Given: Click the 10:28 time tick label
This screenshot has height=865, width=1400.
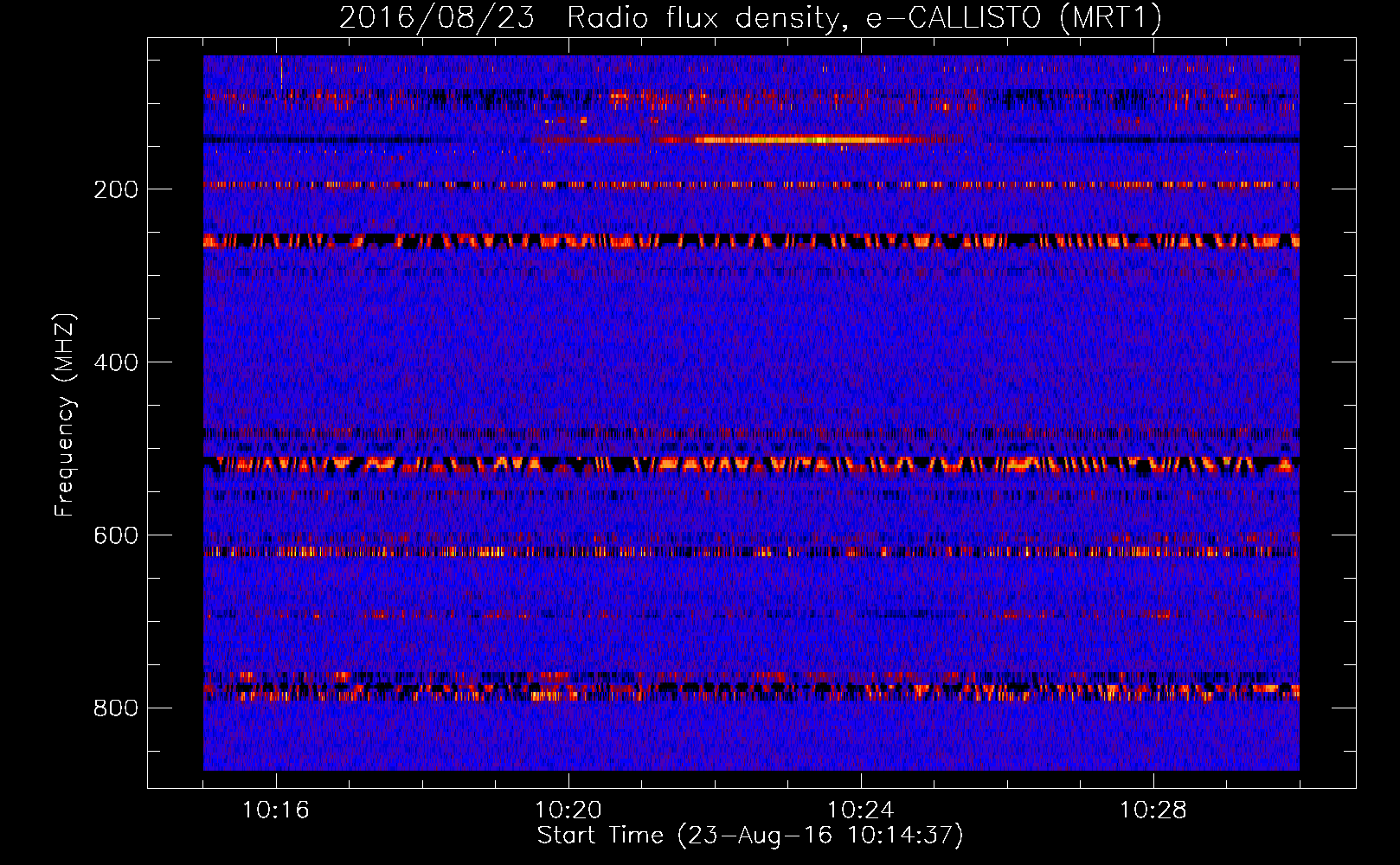Looking at the screenshot, I should [x=1153, y=810].
